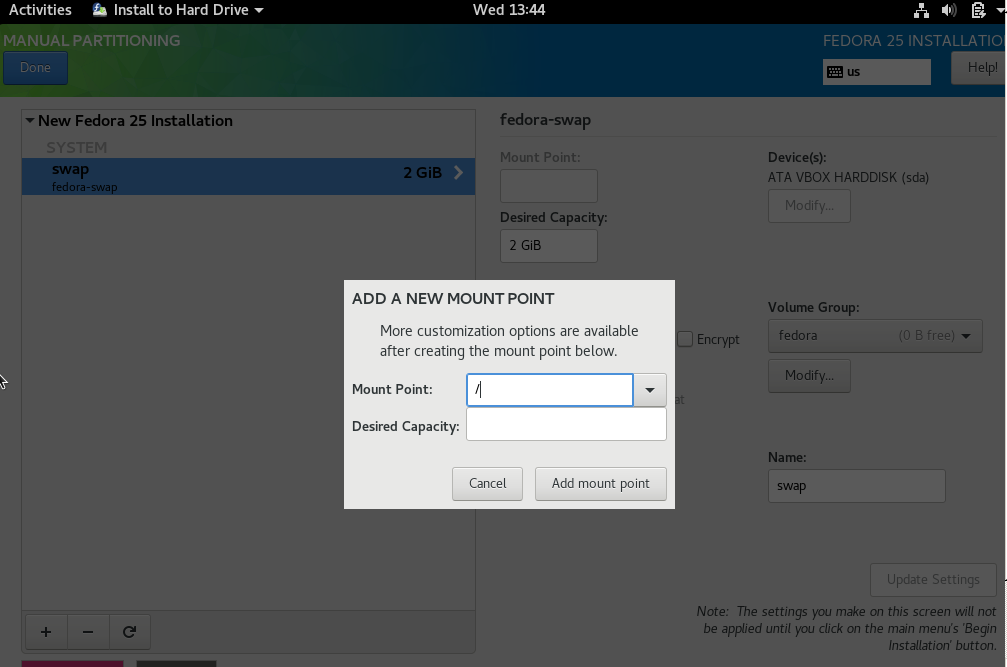Toggle the Encrypt checkbox

click(685, 339)
